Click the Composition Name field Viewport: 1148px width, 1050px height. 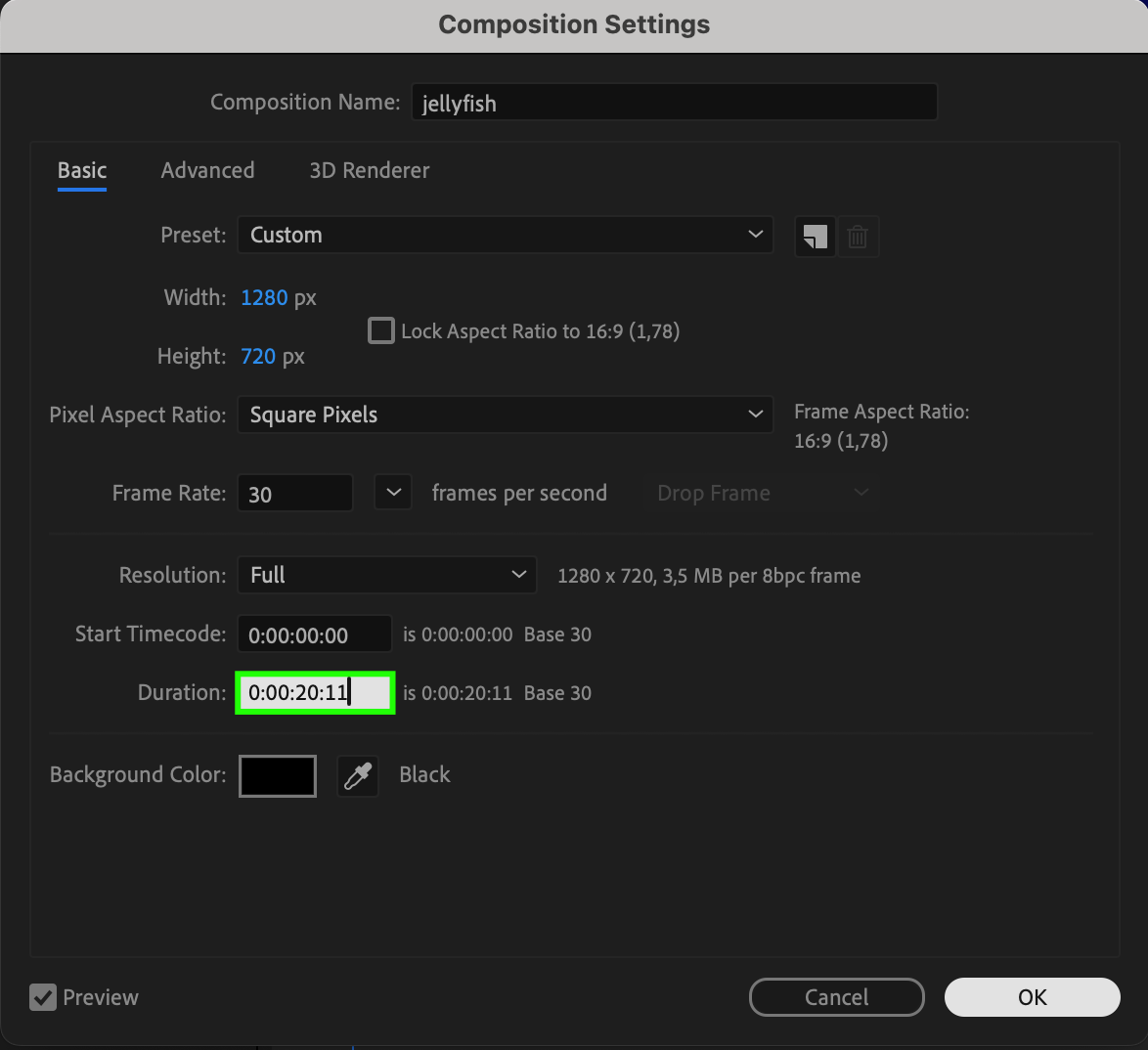pyautogui.click(x=674, y=103)
